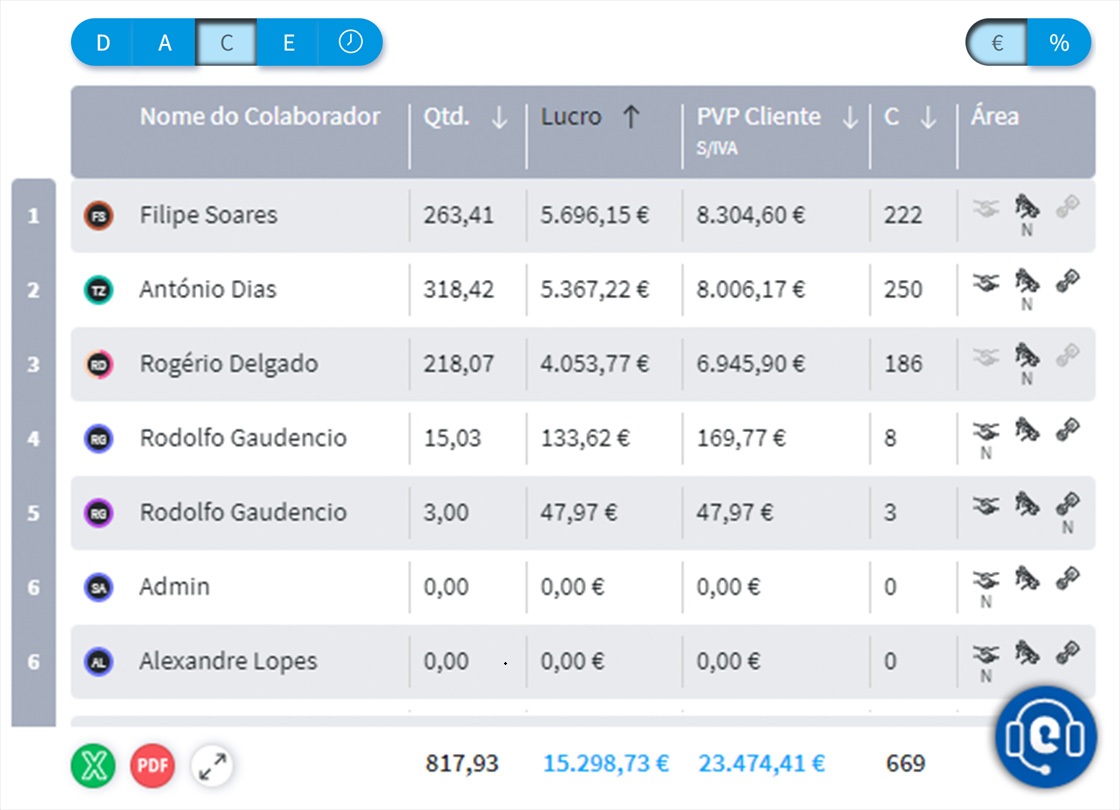Click piston icon in Rogério Delgado row
The width and height of the screenshot is (1120, 810).
coord(1068,356)
